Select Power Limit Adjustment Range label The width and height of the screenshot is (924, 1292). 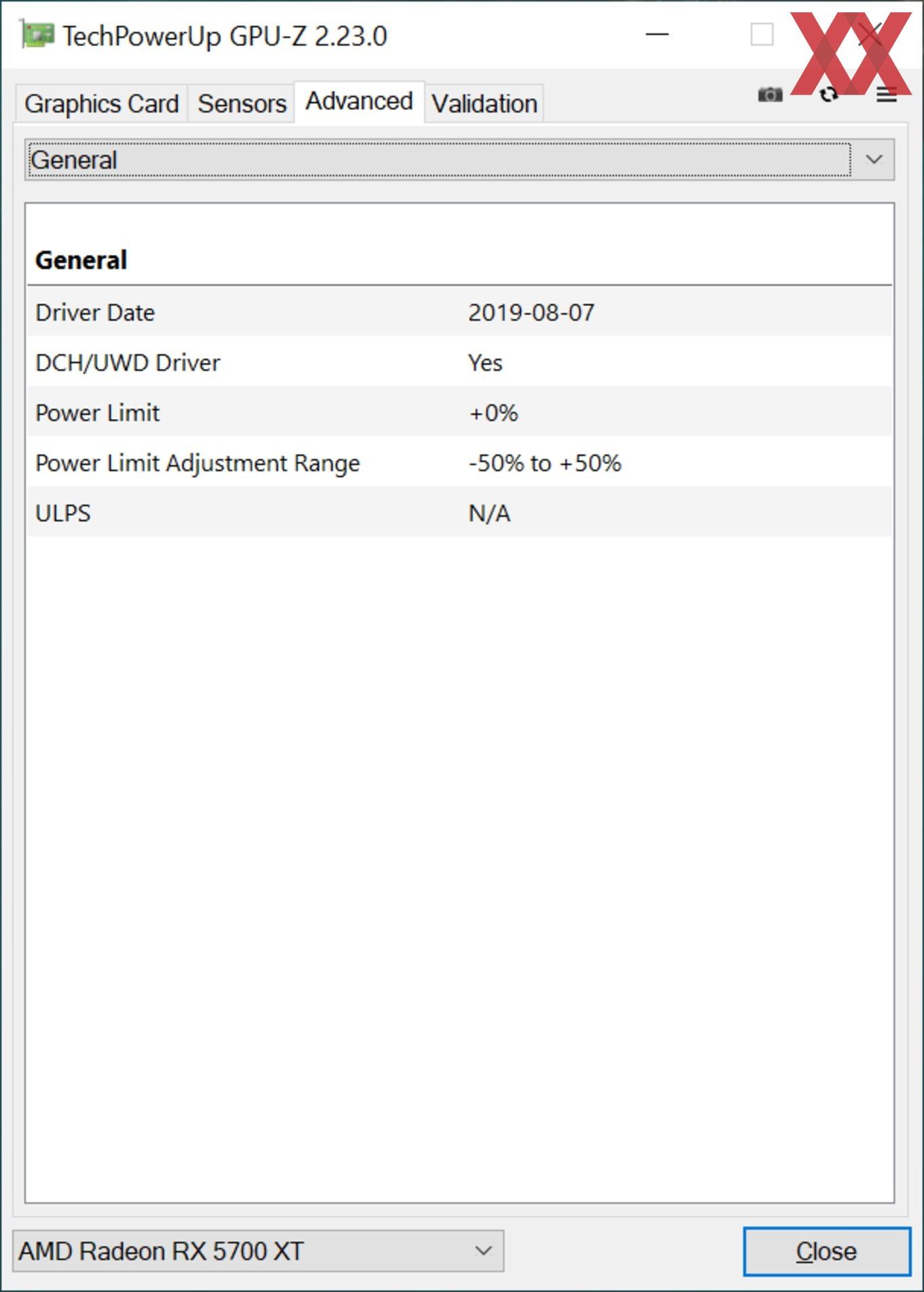coord(198,464)
